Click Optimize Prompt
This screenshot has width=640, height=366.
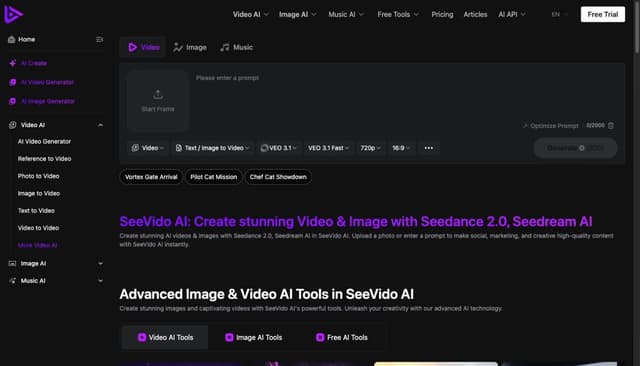[x=551, y=126]
